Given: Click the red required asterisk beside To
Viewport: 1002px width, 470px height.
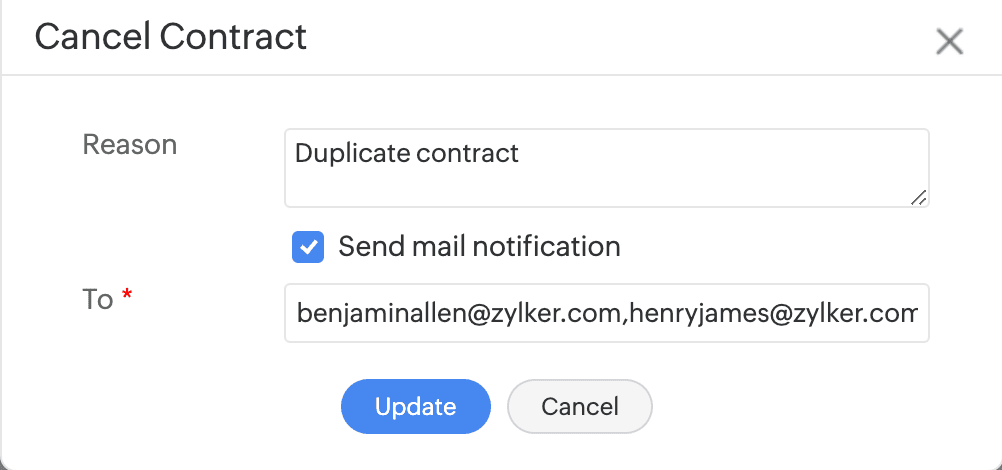Looking at the screenshot, I should tap(127, 296).
